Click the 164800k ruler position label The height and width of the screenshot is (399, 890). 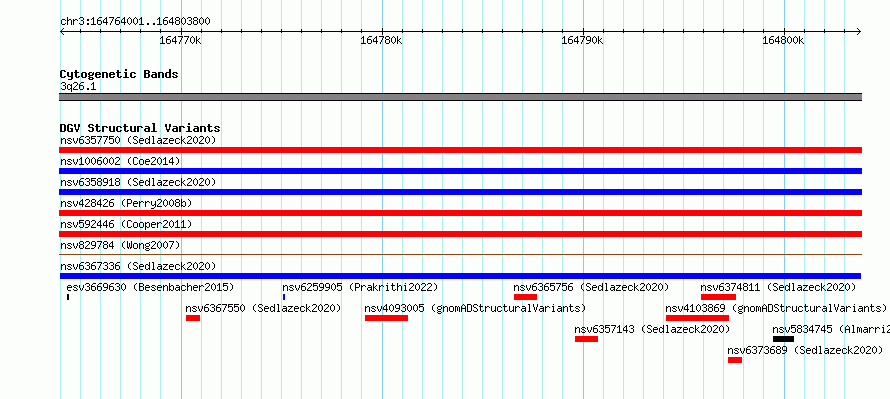click(x=783, y=41)
